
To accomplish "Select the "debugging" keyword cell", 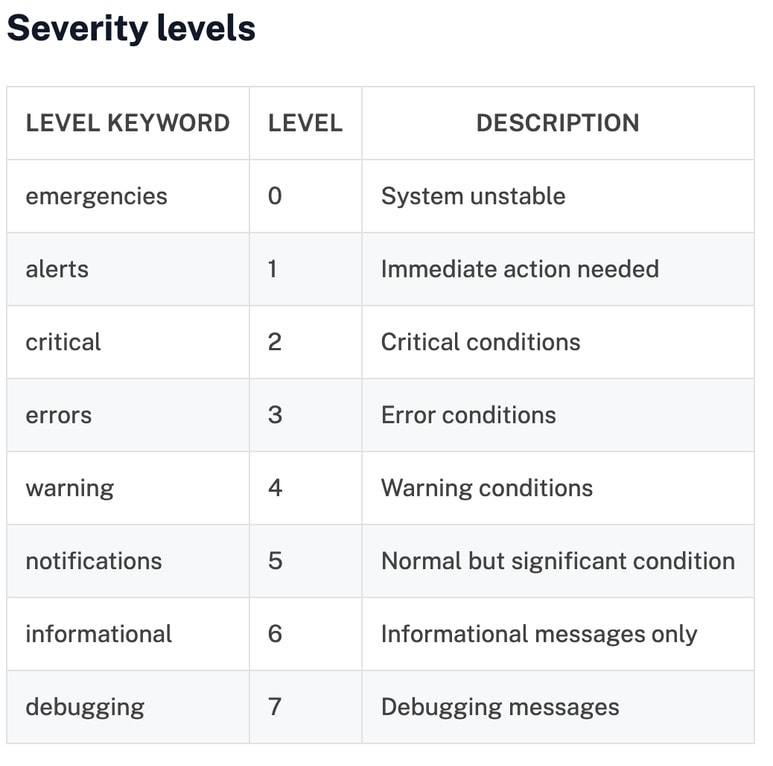I will [85, 707].
